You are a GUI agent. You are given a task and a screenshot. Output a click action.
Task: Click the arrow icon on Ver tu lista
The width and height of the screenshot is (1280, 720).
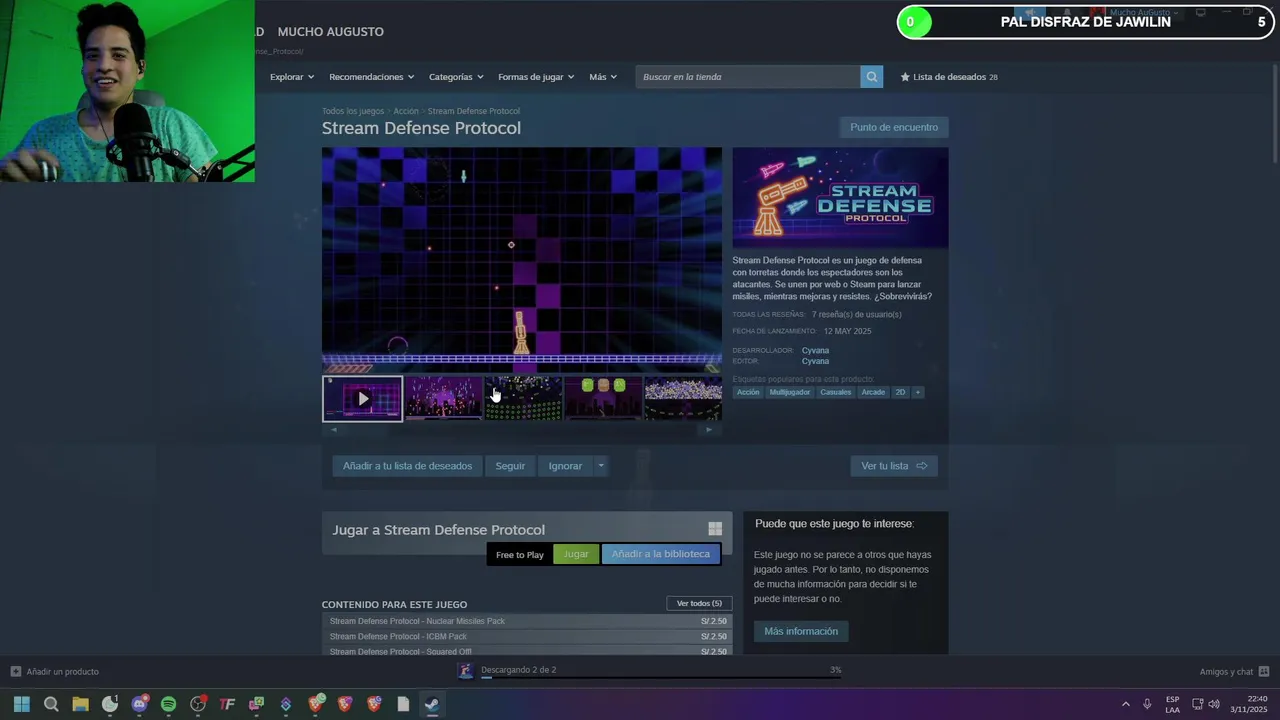[922, 466]
